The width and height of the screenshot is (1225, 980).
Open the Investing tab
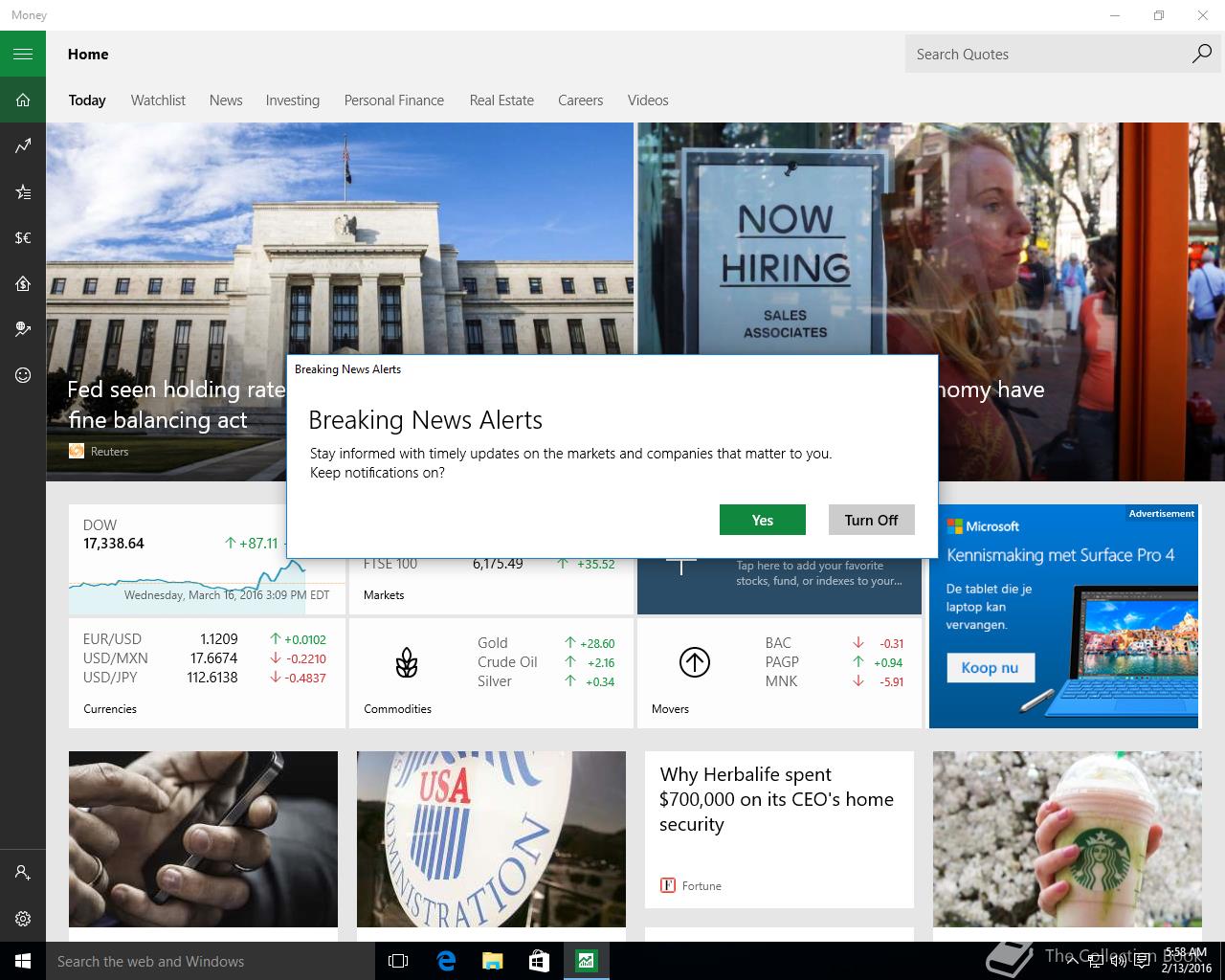point(293,100)
